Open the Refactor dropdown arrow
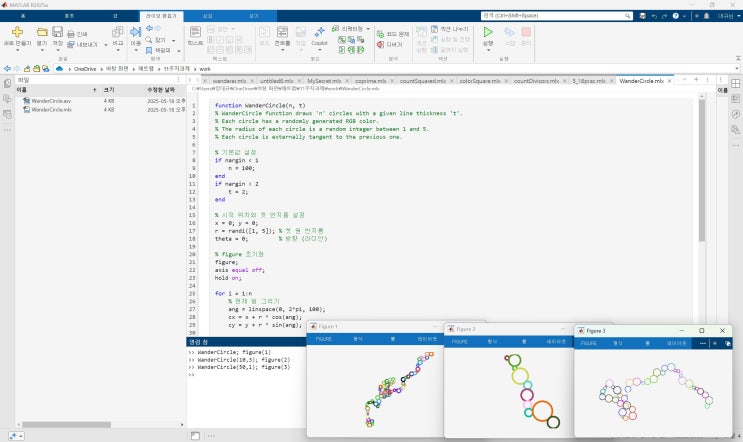 368,29
